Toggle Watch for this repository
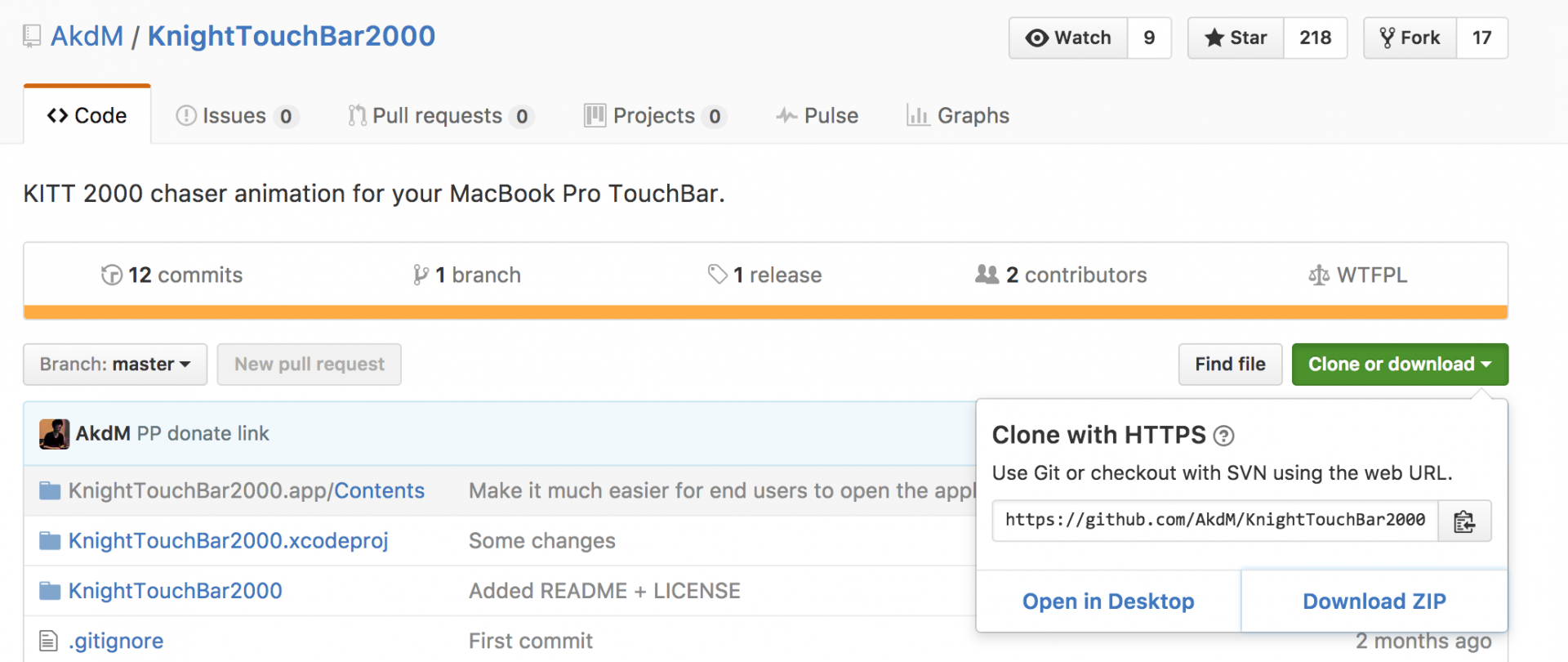The height and width of the screenshot is (662, 1568). tap(1068, 38)
